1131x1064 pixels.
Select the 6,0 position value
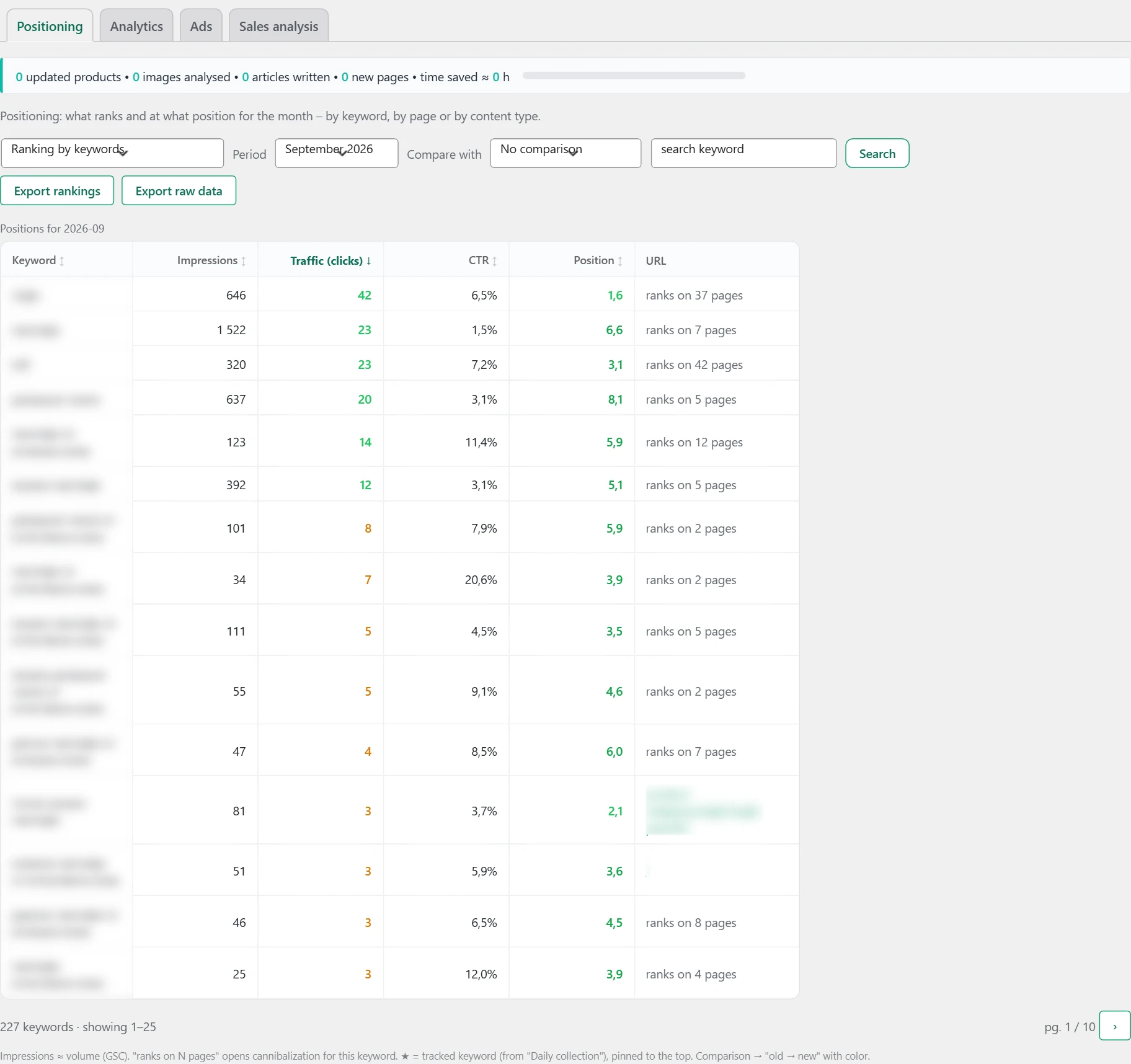(614, 751)
